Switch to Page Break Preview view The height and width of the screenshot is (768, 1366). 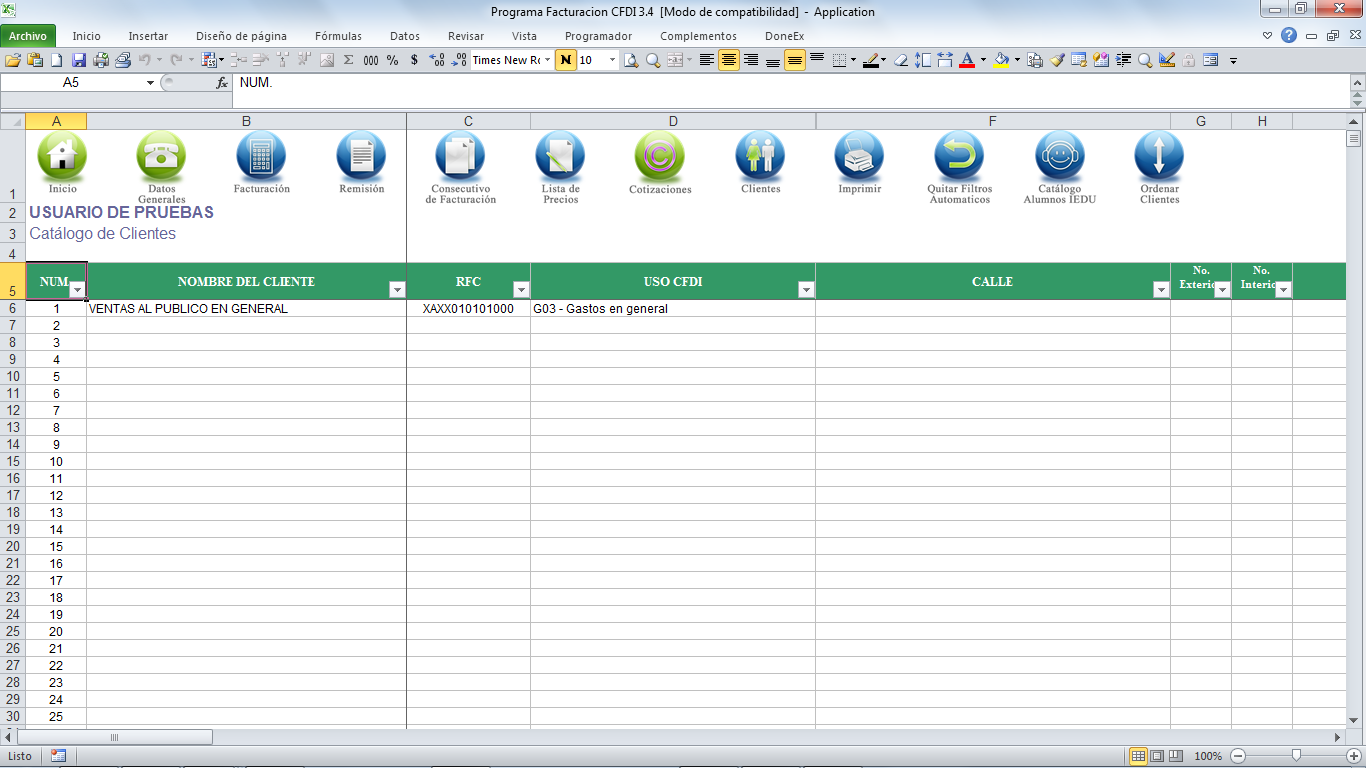1176,756
